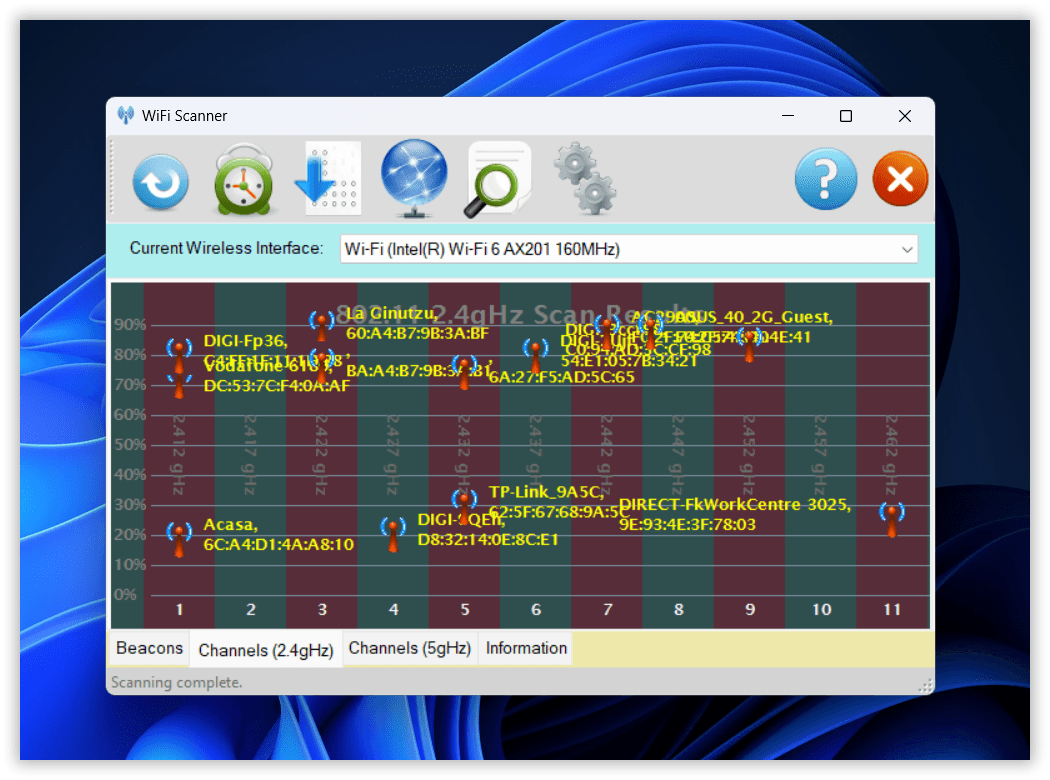
Task: Click the window resize grip in status bar
Action: (x=925, y=686)
